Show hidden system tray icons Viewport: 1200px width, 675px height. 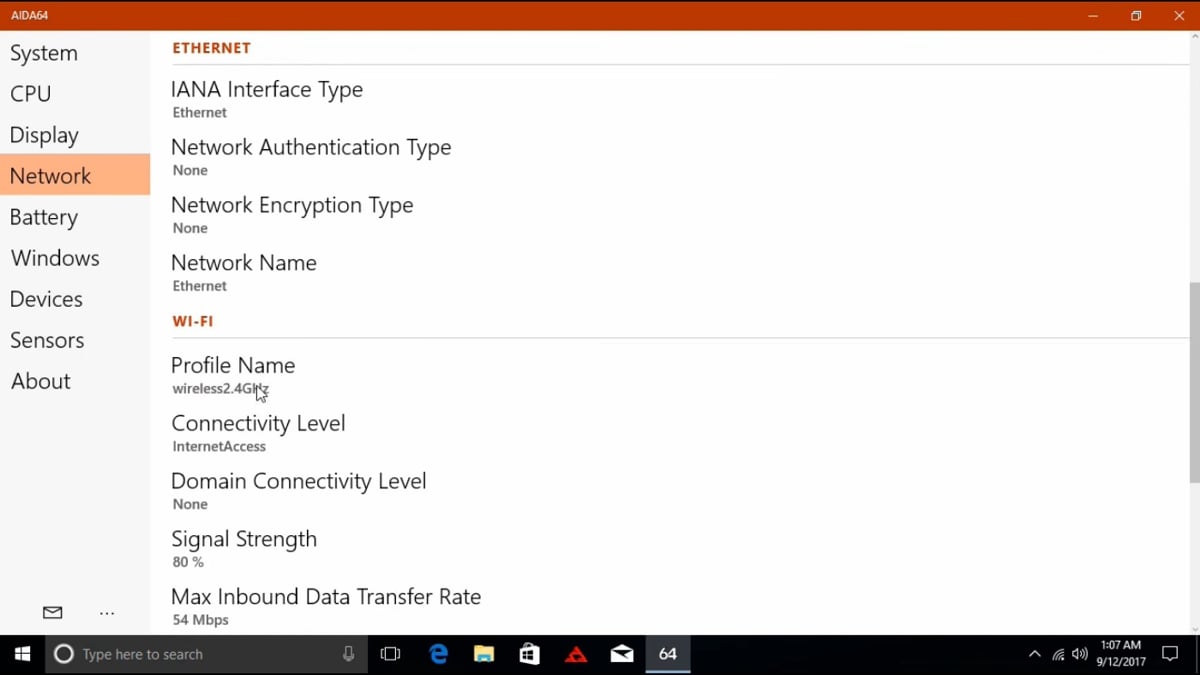1034,654
